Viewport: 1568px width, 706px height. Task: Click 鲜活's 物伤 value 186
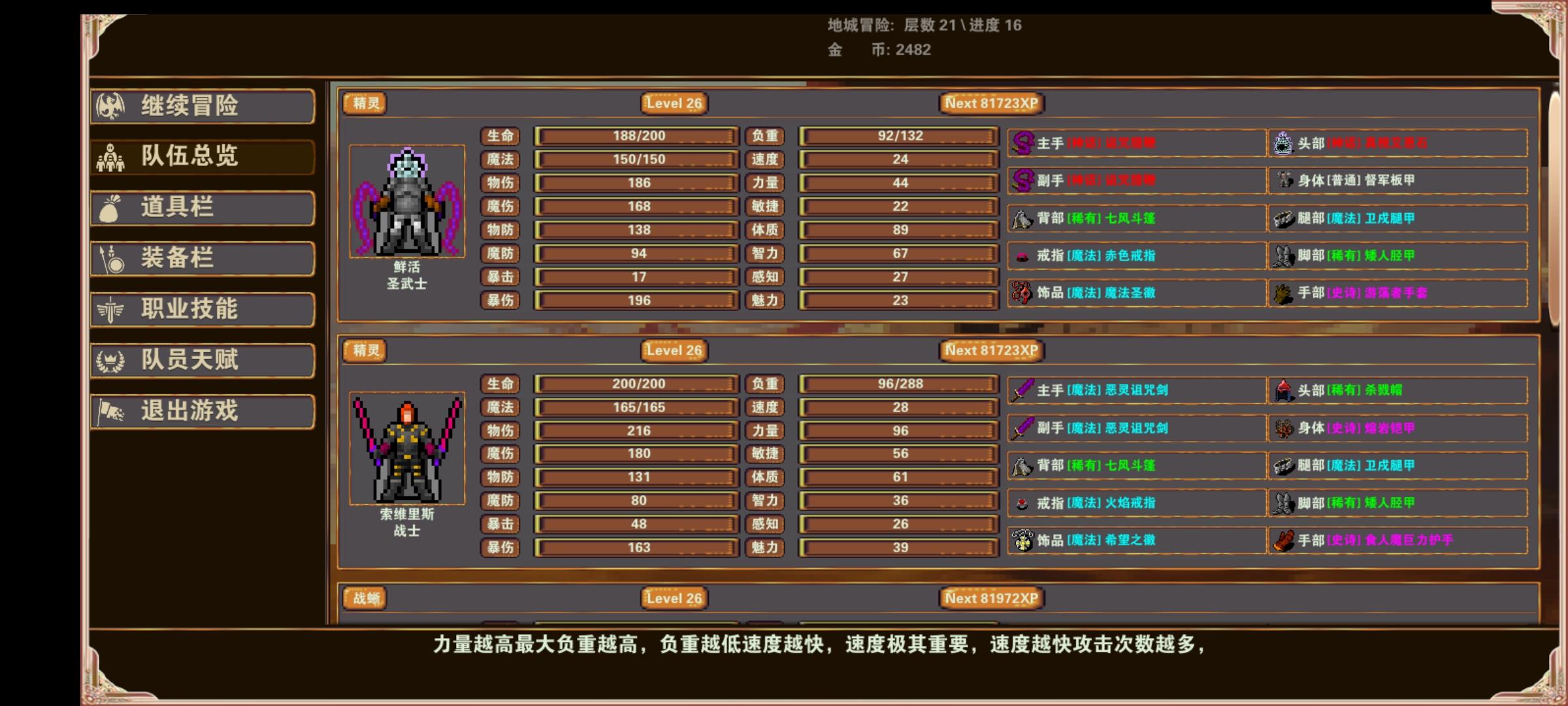click(638, 183)
